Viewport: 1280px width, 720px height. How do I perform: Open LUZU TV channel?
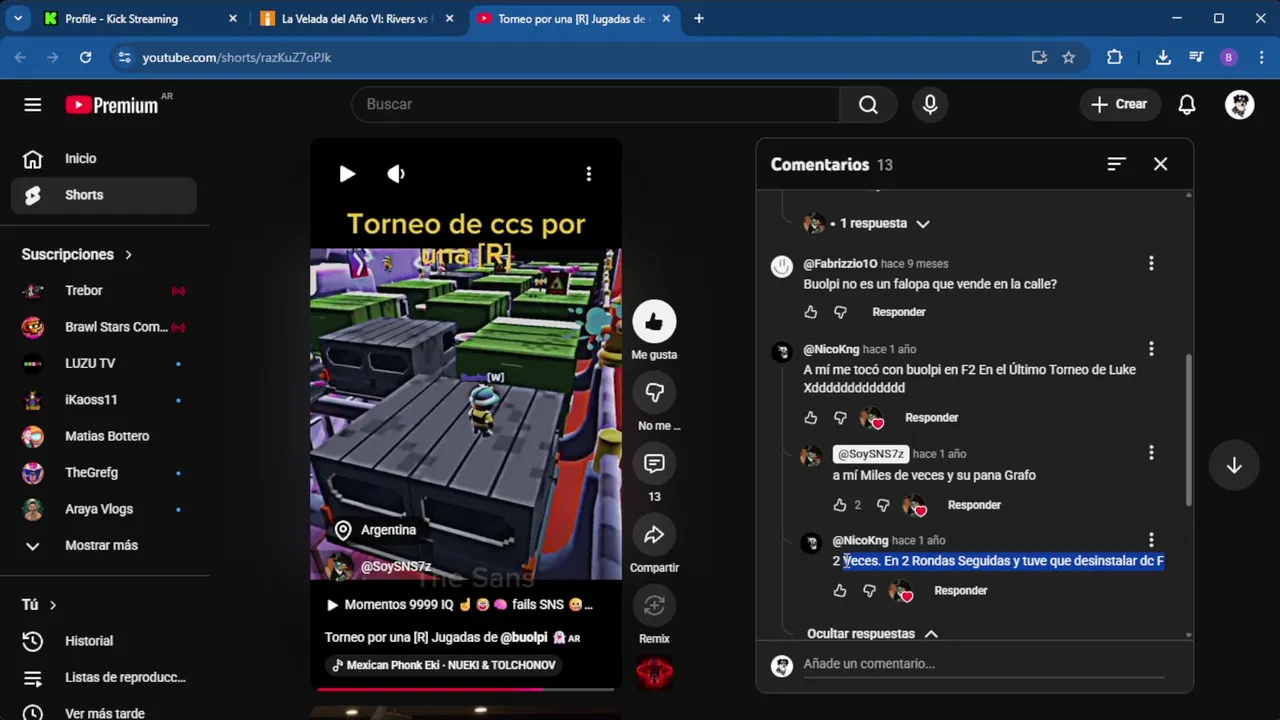pyautogui.click(x=104, y=364)
